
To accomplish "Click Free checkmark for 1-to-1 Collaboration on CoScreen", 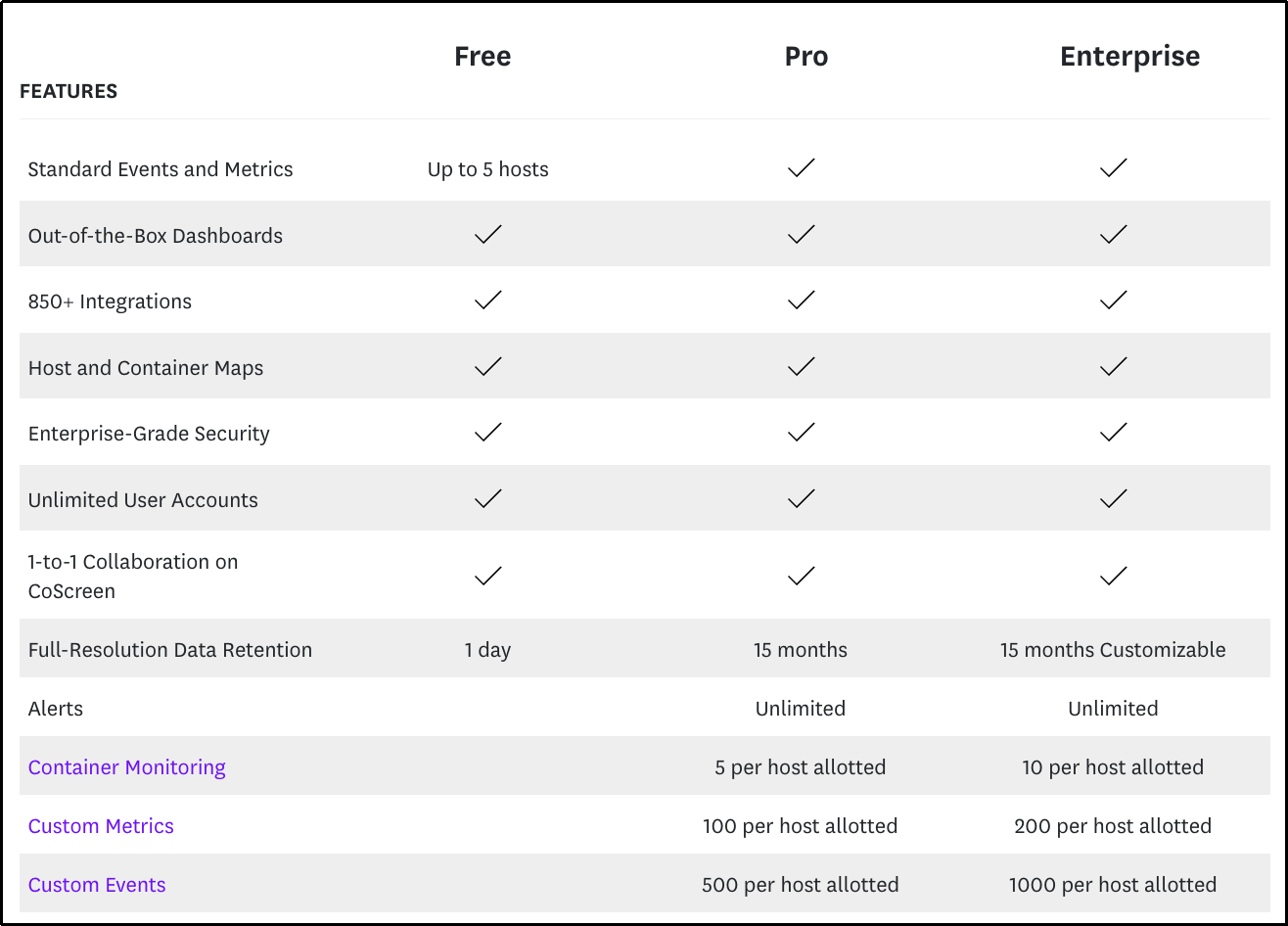I will click(x=487, y=576).
